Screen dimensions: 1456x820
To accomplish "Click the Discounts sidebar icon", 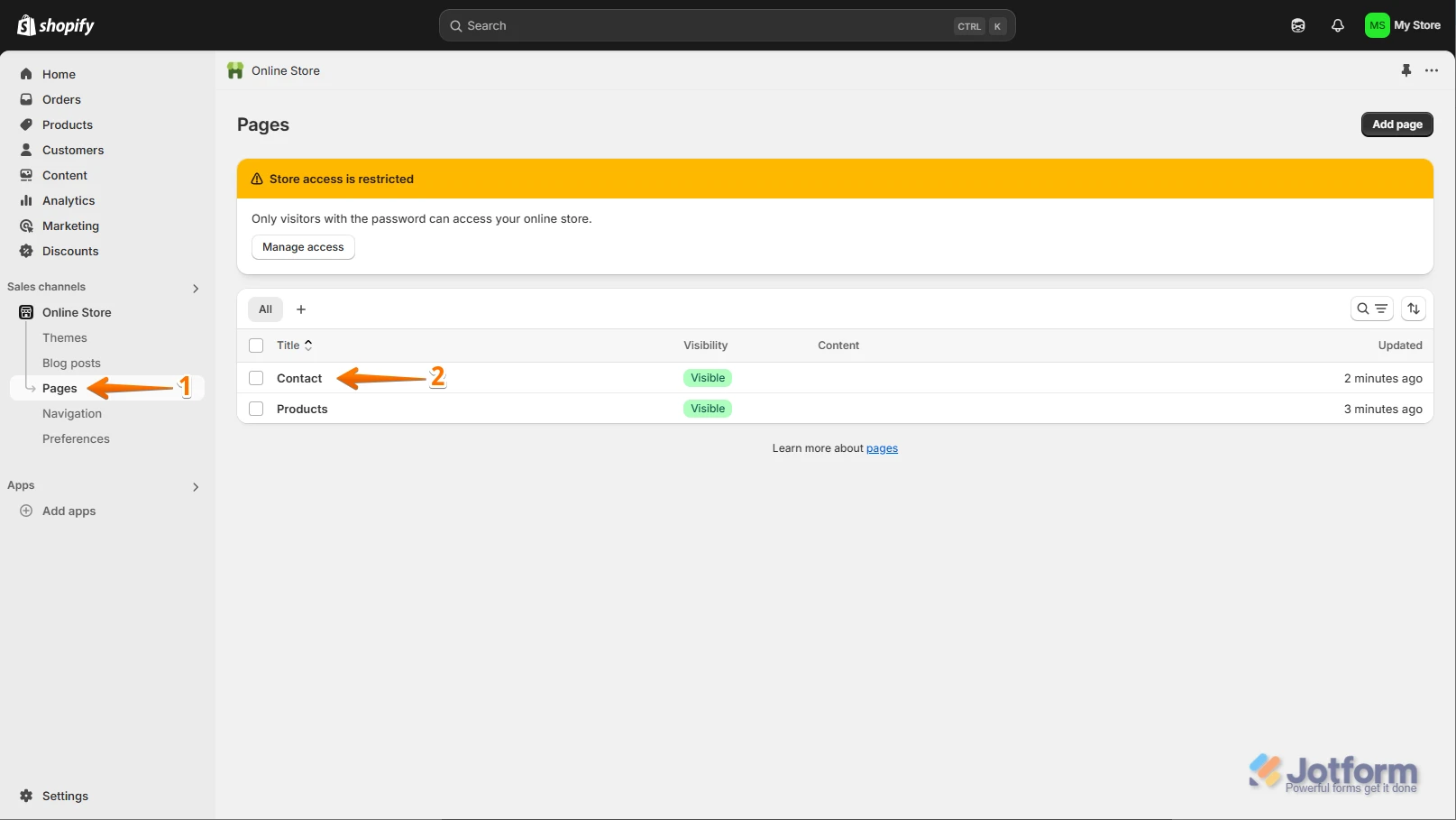I will tap(26, 251).
